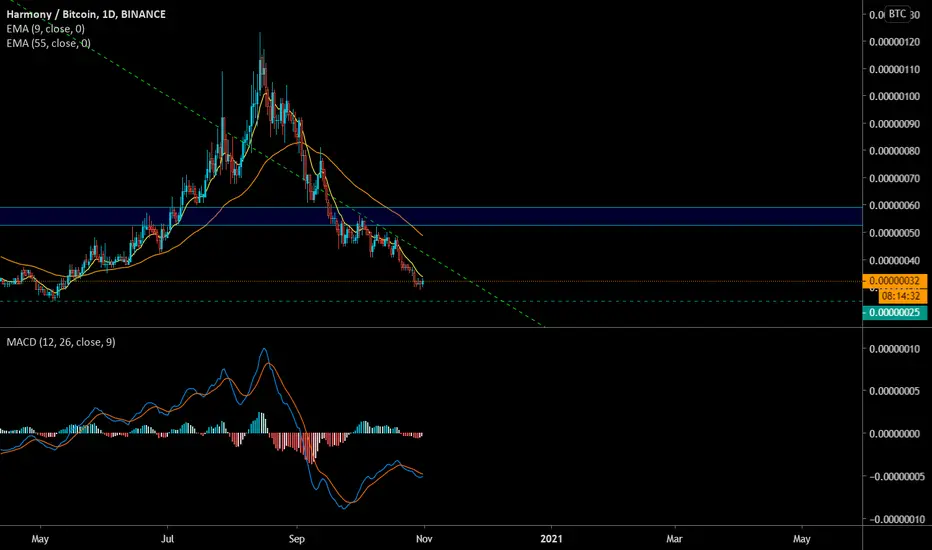Click the May label at the time axis start

(x=40, y=539)
